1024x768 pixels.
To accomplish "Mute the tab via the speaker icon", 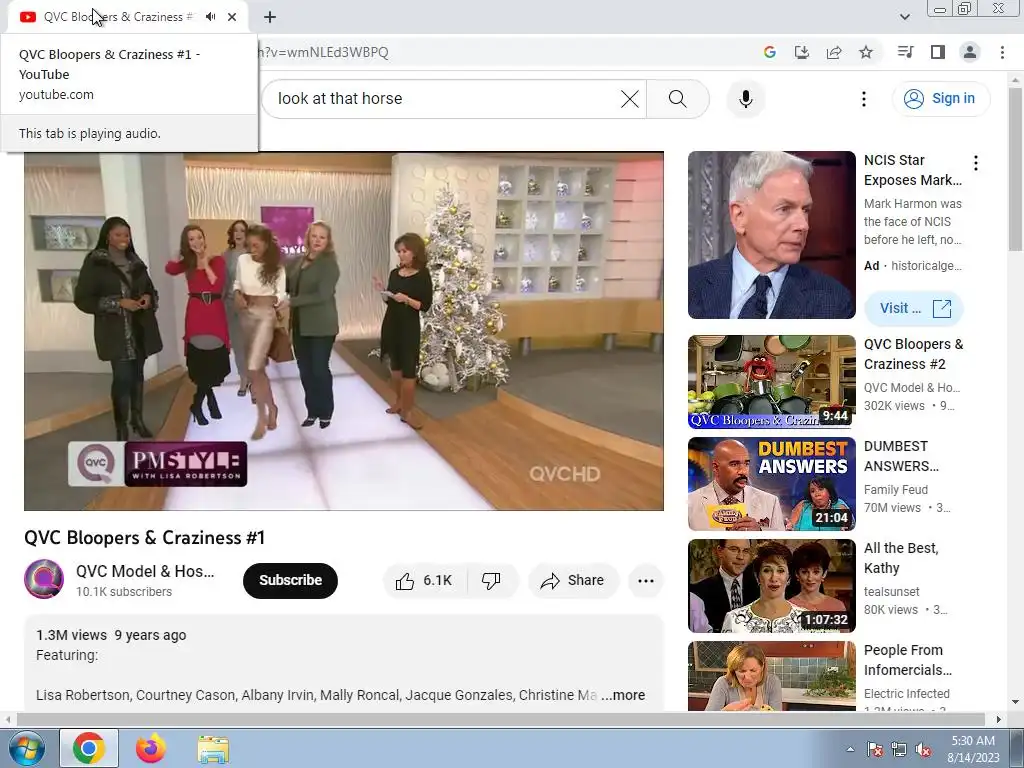I will pyautogui.click(x=210, y=17).
